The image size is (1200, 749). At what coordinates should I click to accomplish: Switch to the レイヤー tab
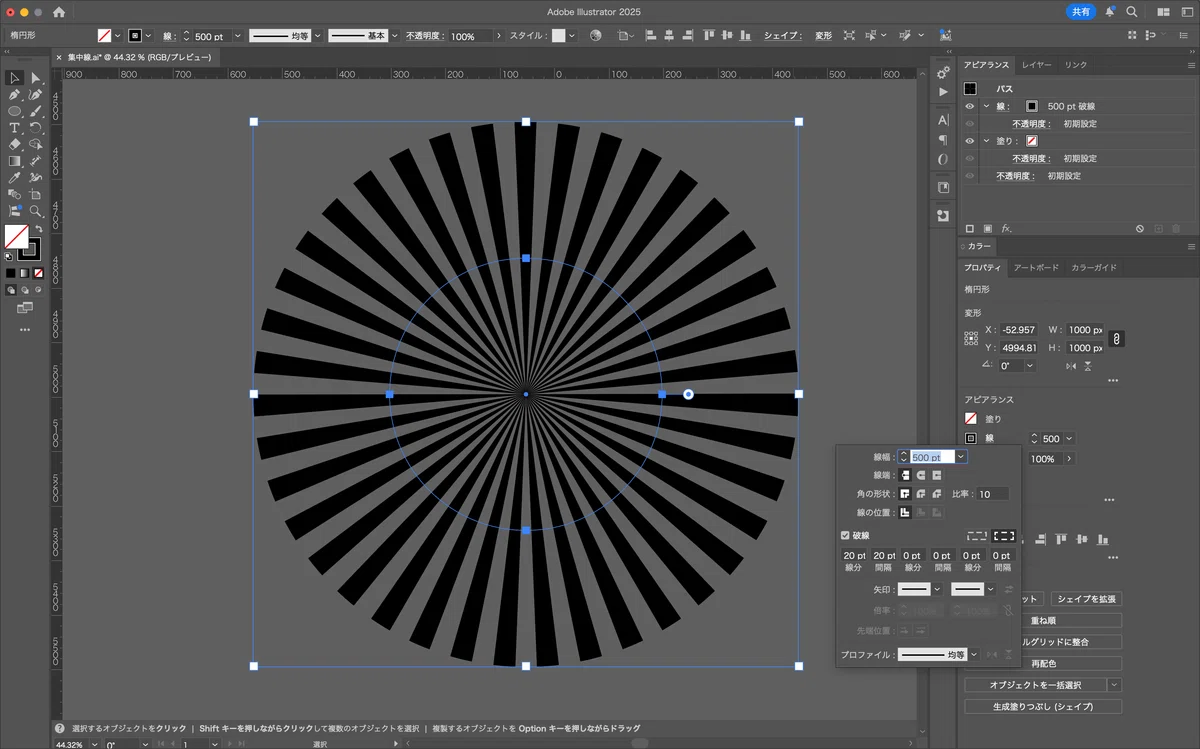pos(1036,65)
